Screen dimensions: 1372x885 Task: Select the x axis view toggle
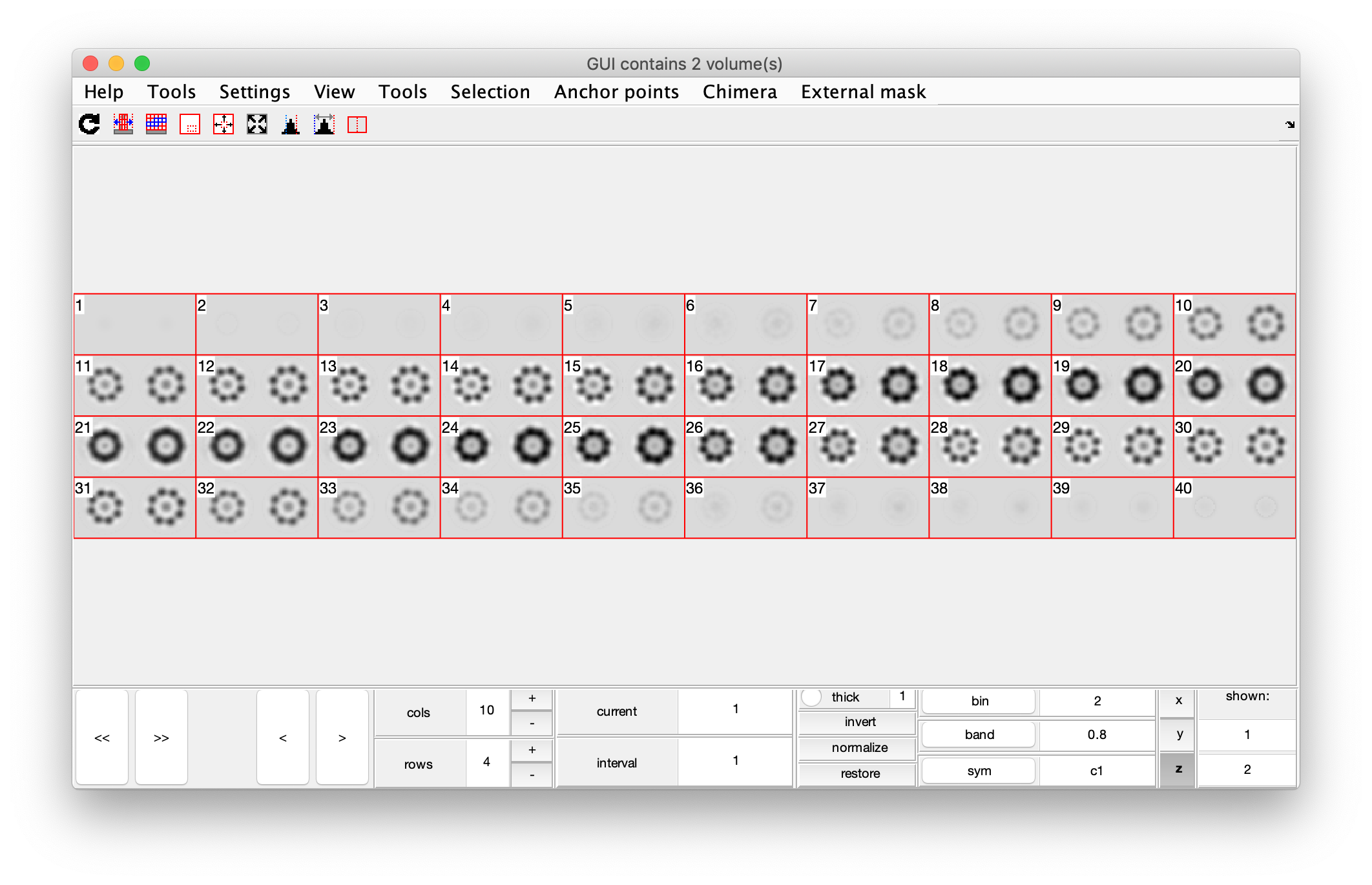1178,701
